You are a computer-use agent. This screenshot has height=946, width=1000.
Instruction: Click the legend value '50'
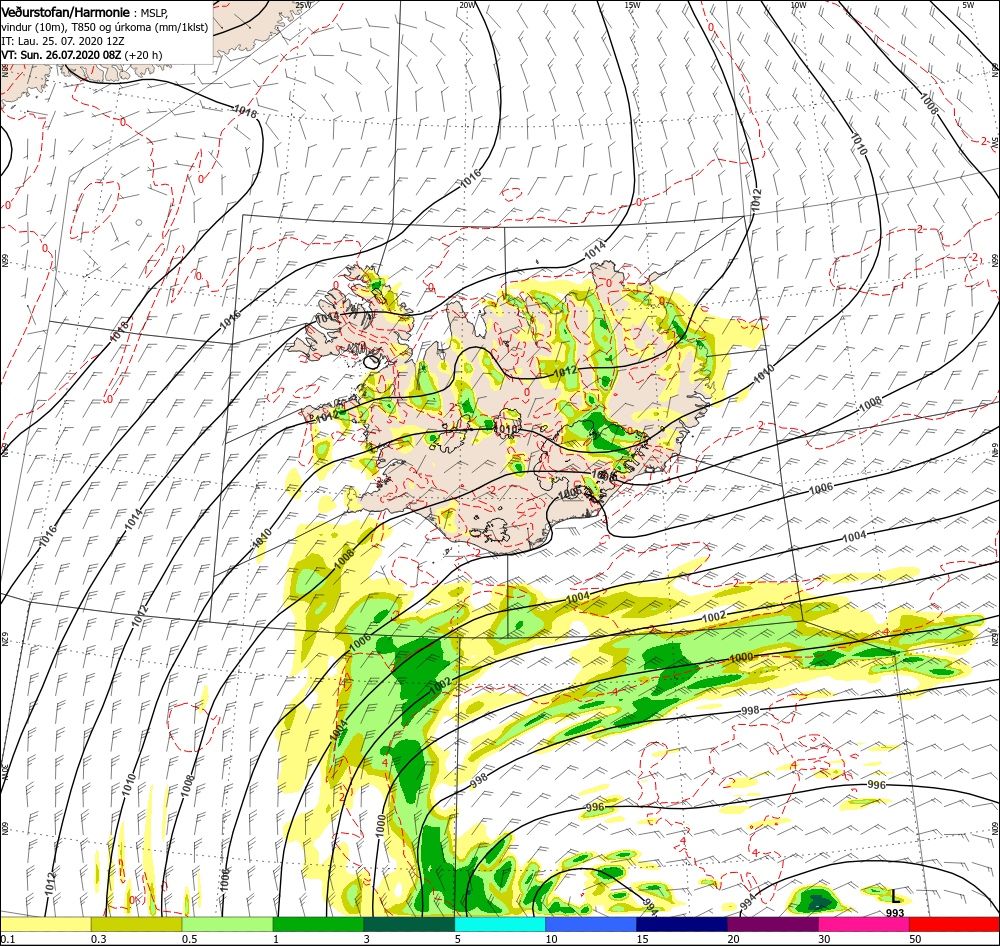click(x=915, y=939)
